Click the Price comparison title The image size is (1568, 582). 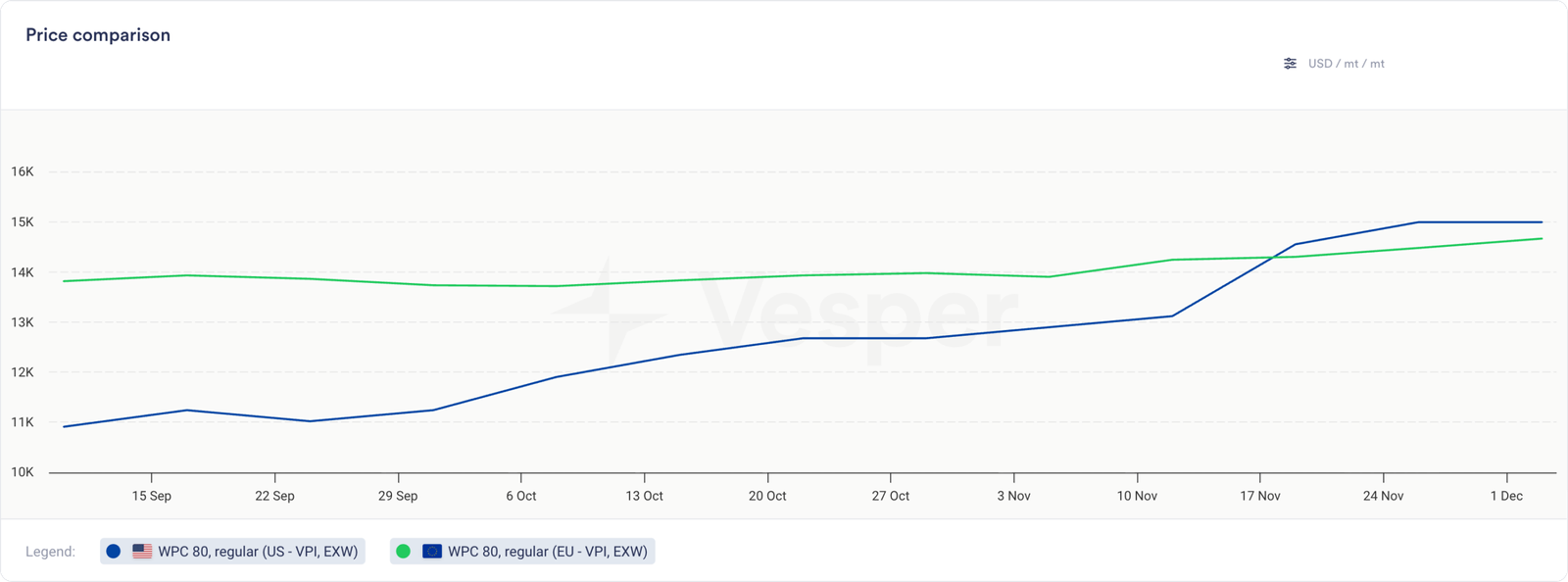98,35
